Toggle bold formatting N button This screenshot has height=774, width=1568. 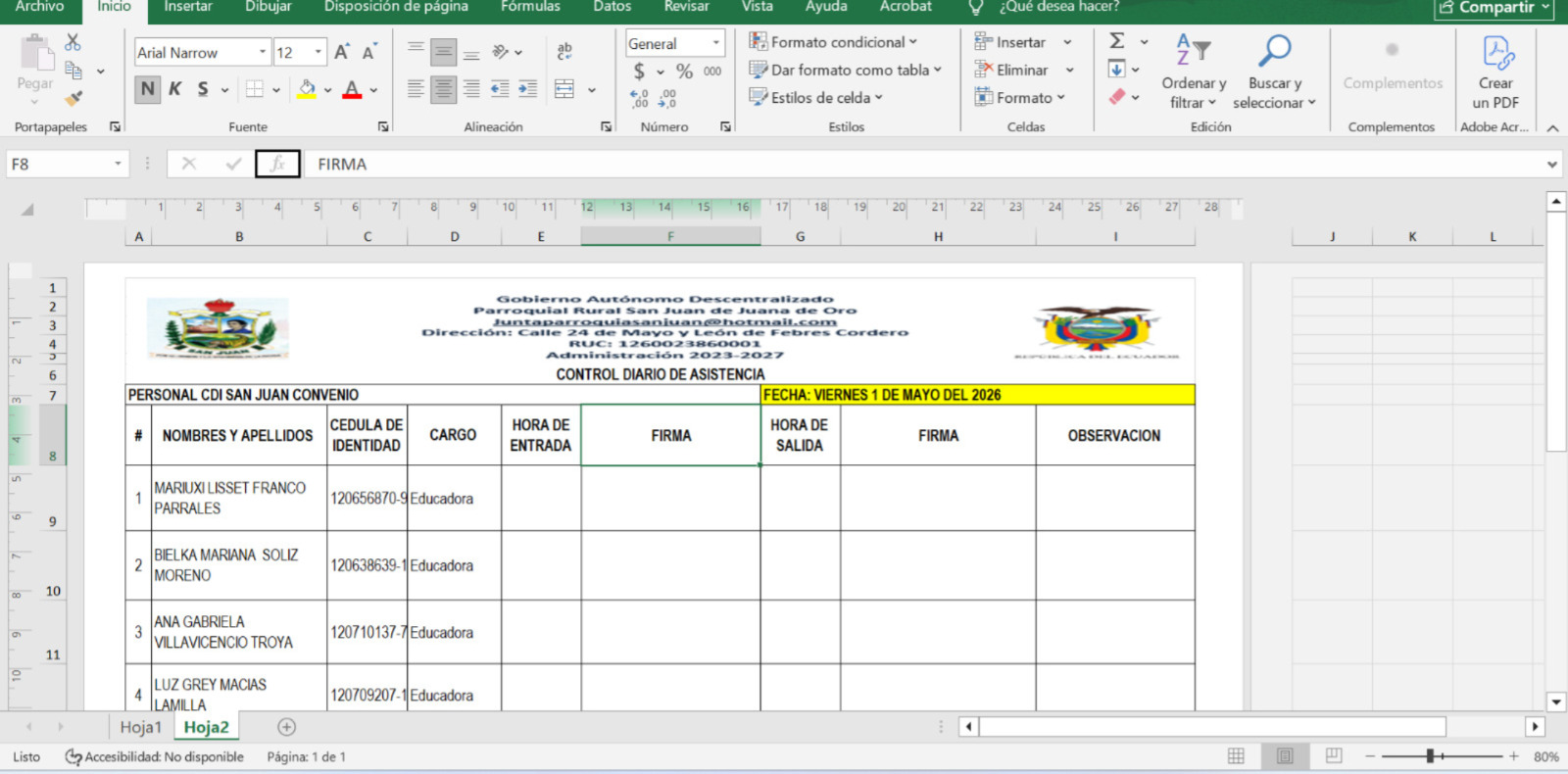147,89
